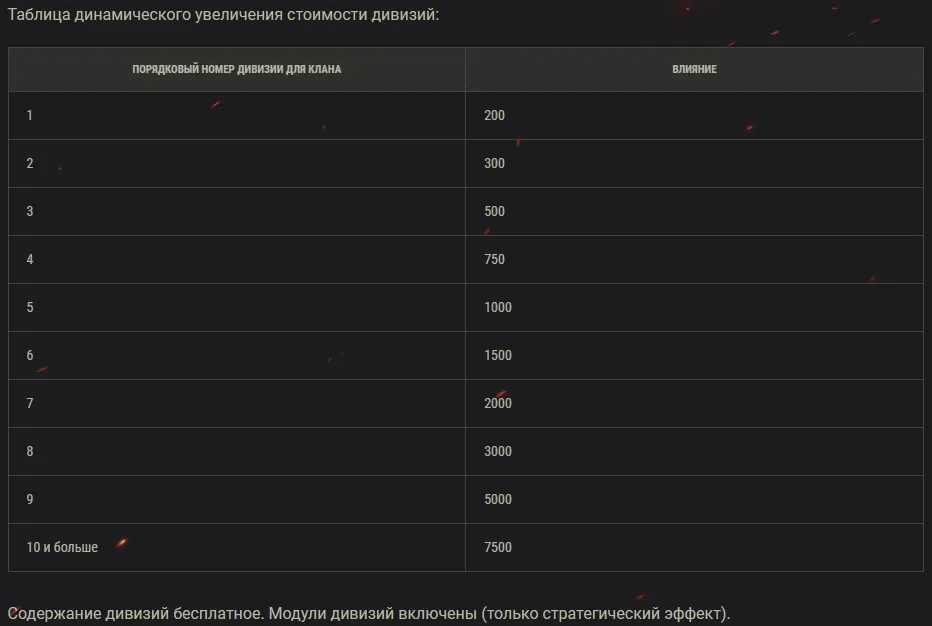Select the influence value 300 cell
The image size is (932, 626).
pos(494,164)
